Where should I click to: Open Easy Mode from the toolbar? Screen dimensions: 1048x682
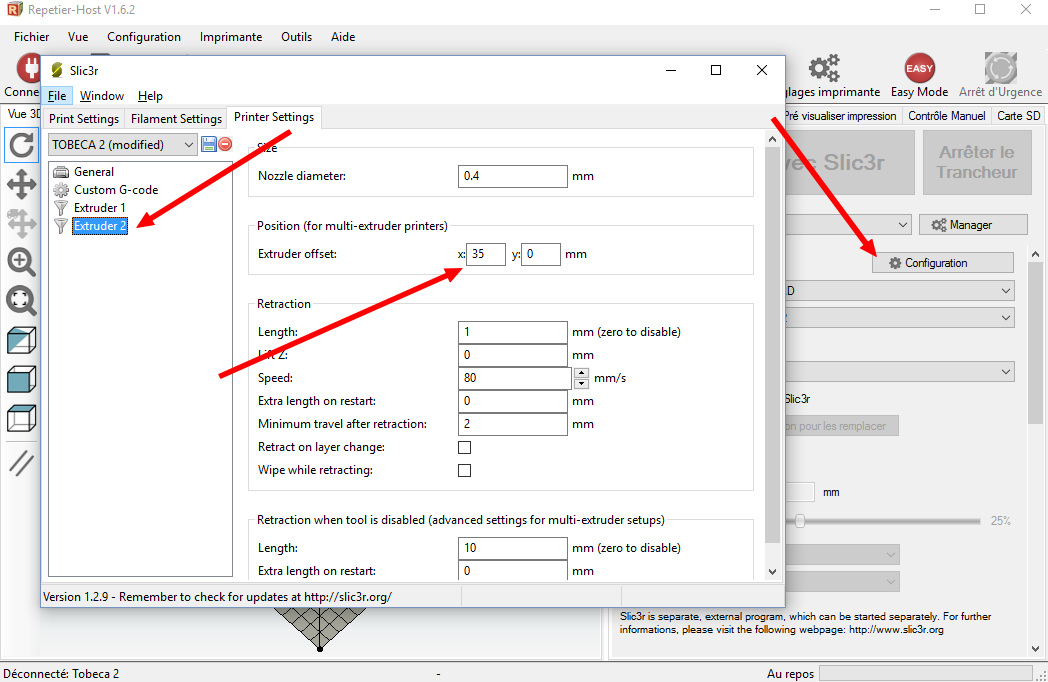point(919,76)
